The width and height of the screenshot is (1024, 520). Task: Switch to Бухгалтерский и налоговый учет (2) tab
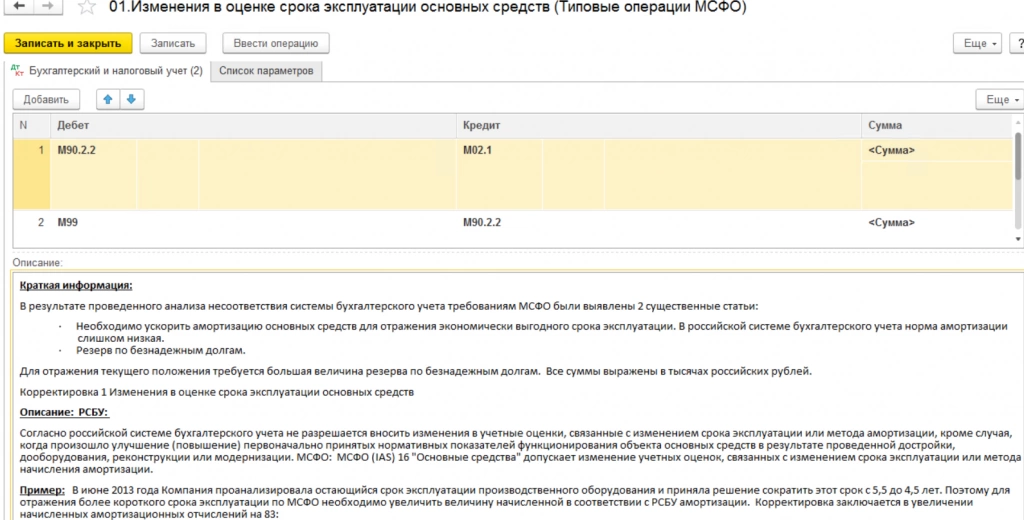tap(108, 71)
